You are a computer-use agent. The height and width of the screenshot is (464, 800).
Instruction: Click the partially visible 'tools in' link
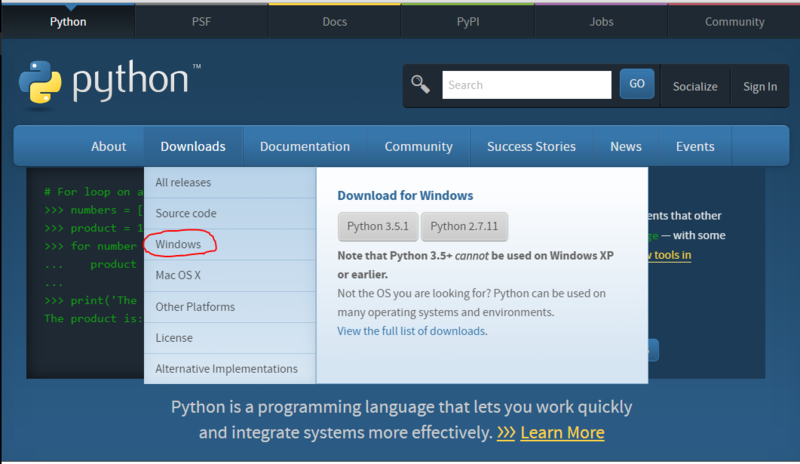click(670, 255)
